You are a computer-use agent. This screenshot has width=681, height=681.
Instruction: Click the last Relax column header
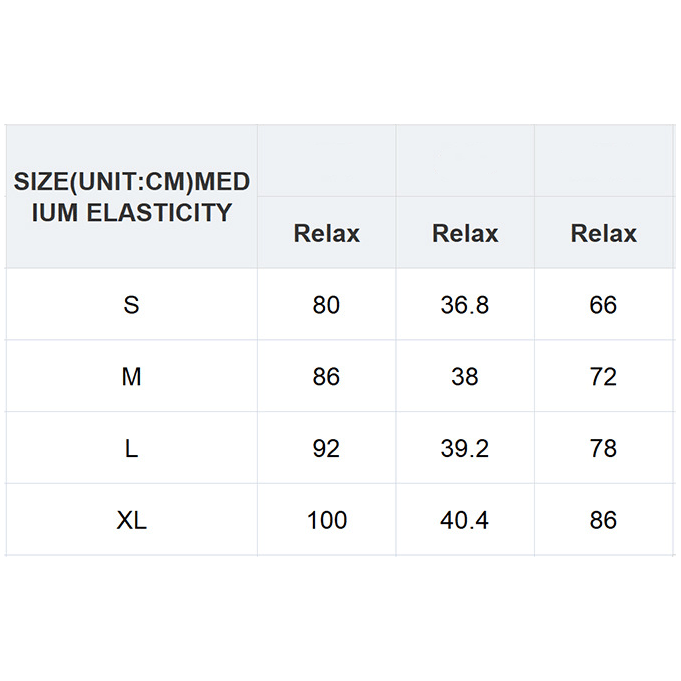603,233
